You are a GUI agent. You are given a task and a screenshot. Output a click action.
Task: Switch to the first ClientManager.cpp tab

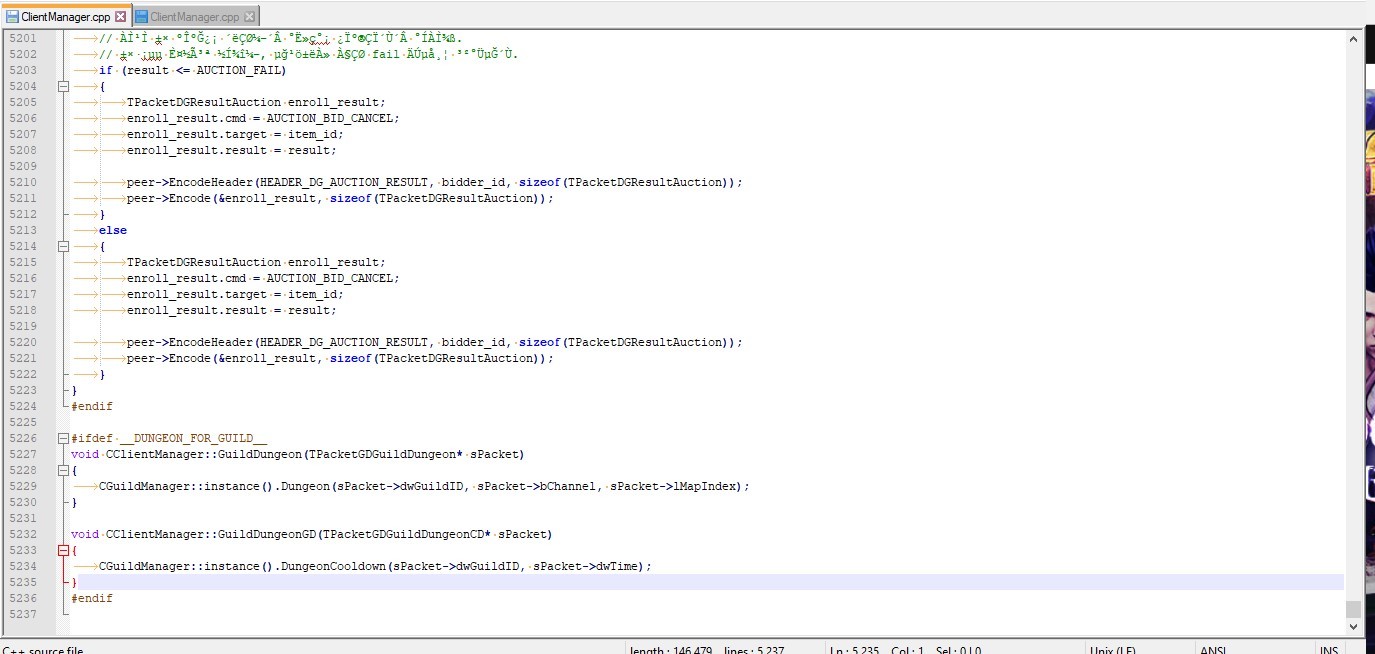[66, 17]
